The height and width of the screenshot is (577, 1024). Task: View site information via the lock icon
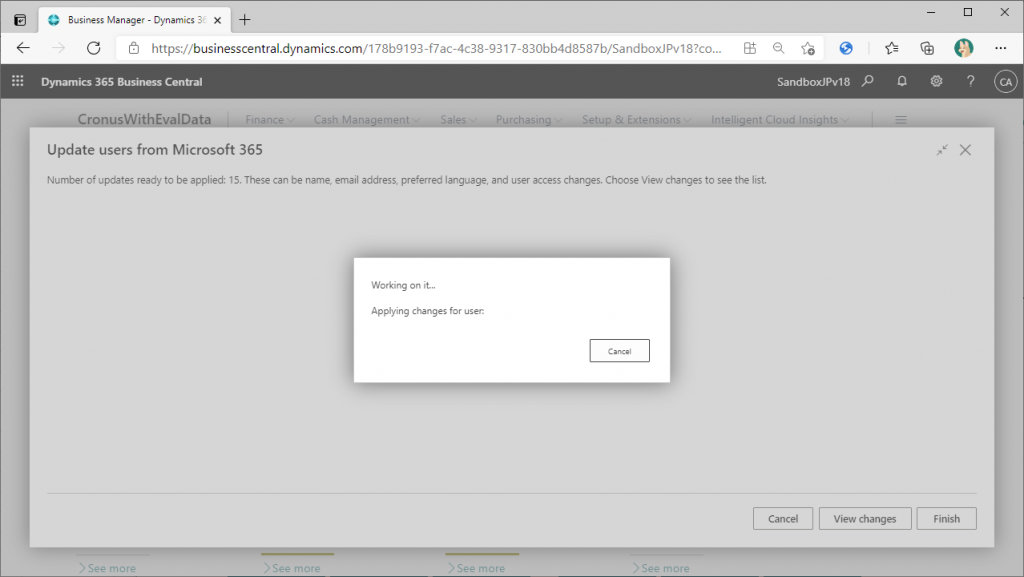coord(134,48)
